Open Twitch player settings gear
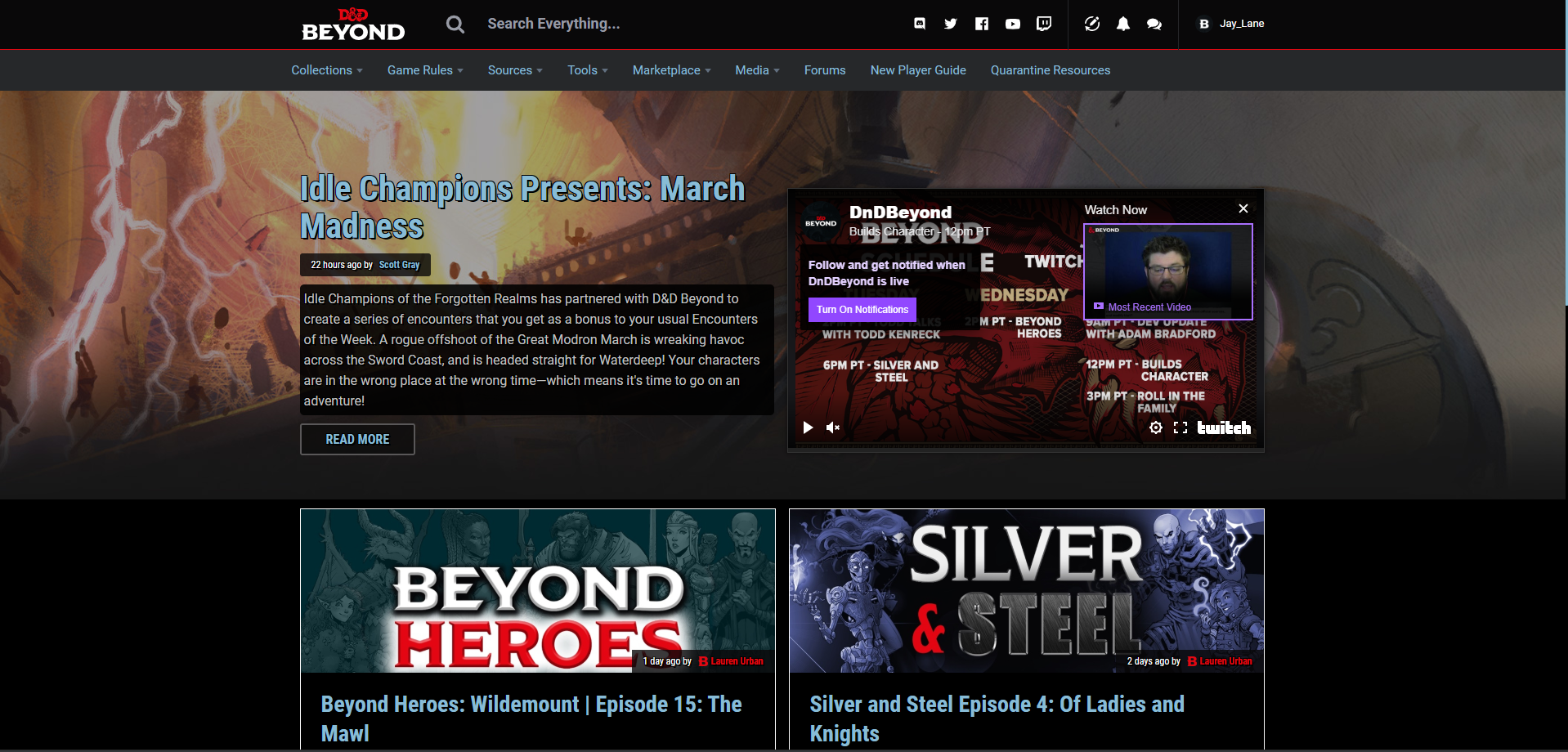Screen dimensions: 1568x752 (x=1156, y=427)
